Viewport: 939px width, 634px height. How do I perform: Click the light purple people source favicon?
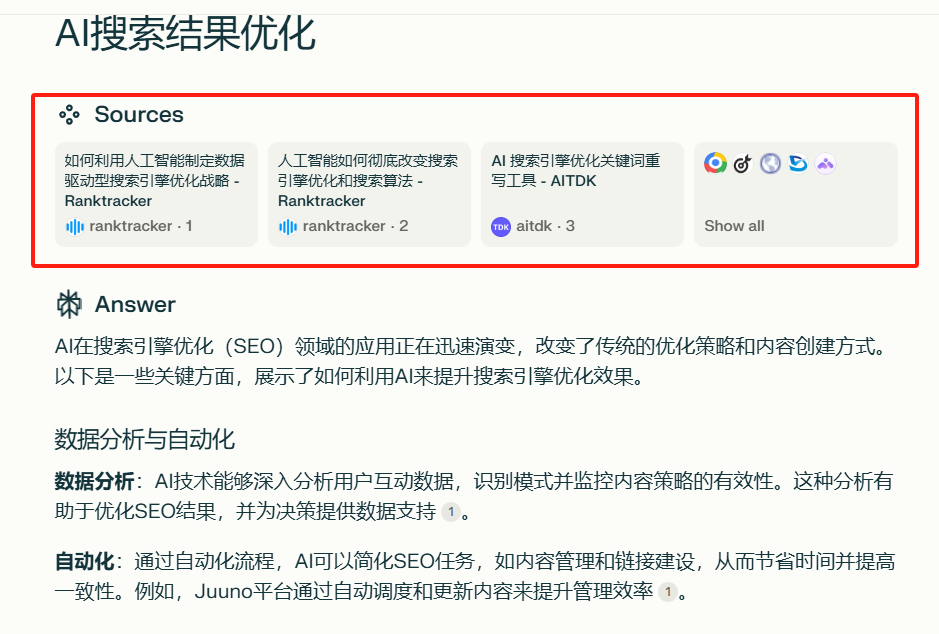825,163
